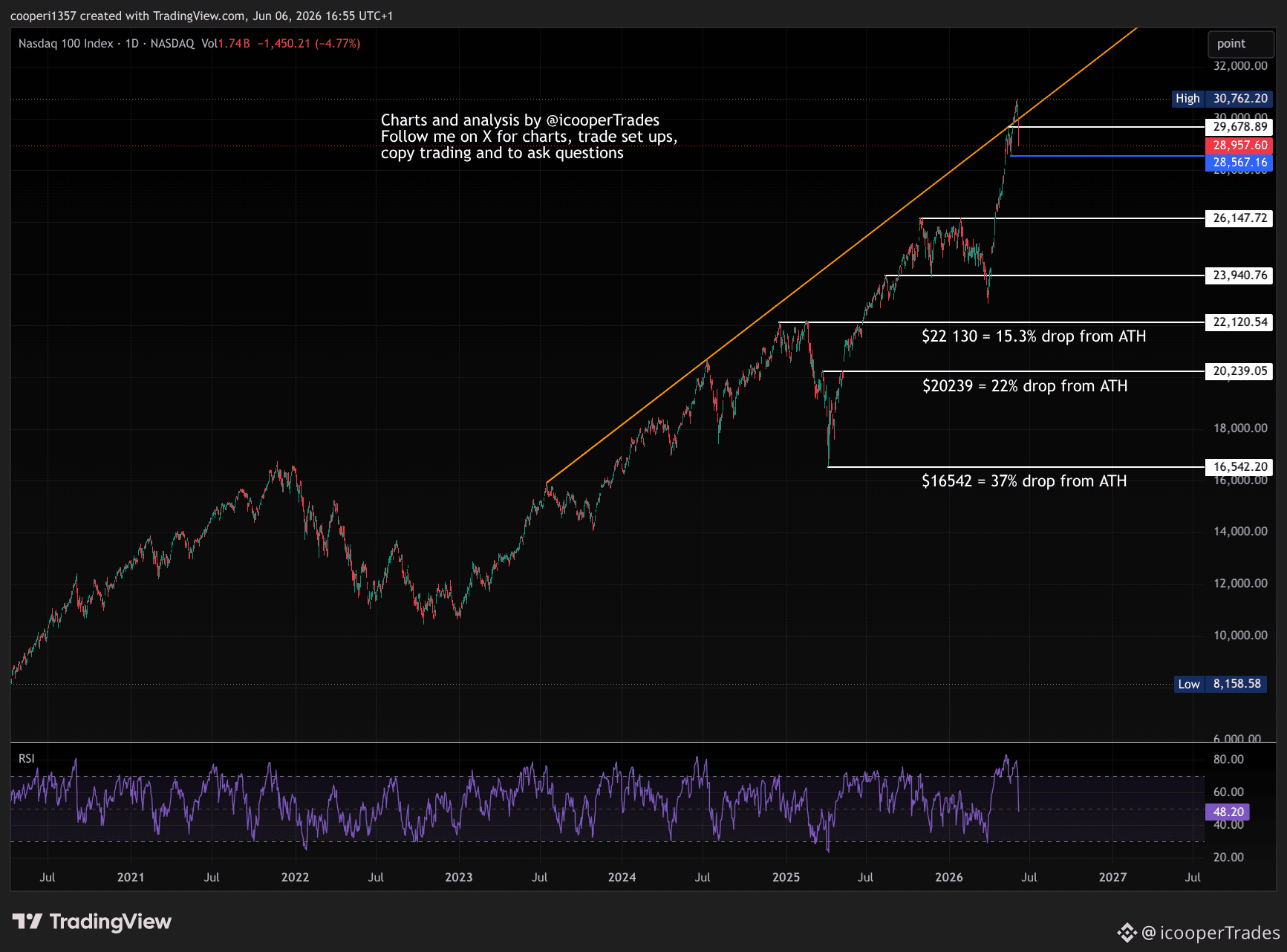Image resolution: width=1287 pixels, height=952 pixels.
Task: Select the 22,120.54 level label
Action: (x=1239, y=322)
